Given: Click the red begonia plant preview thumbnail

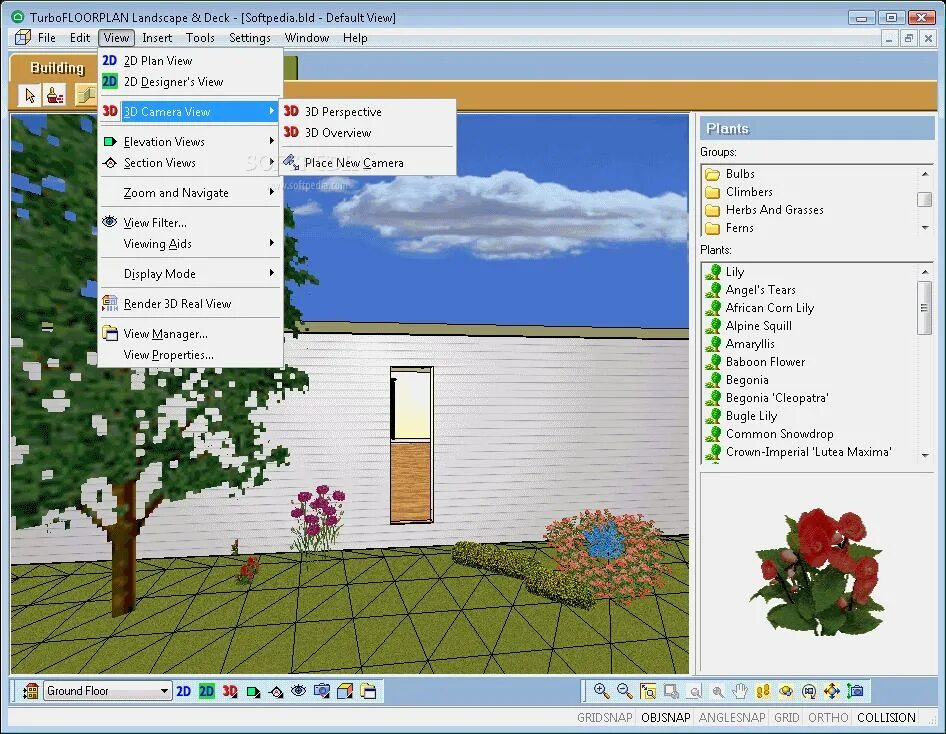Looking at the screenshot, I should pos(817,571).
